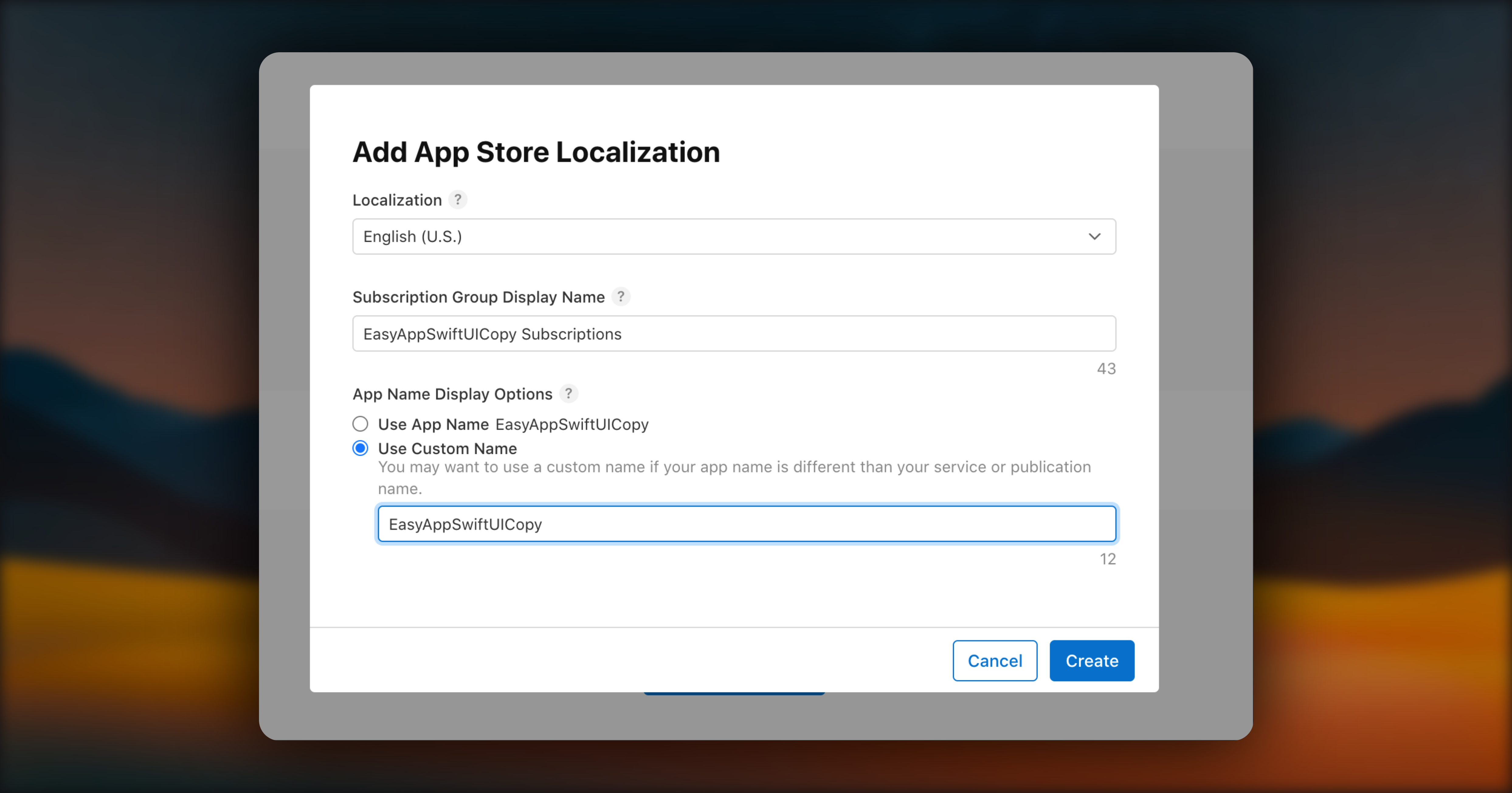Select the Use Custom Name option

click(x=361, y=448)
